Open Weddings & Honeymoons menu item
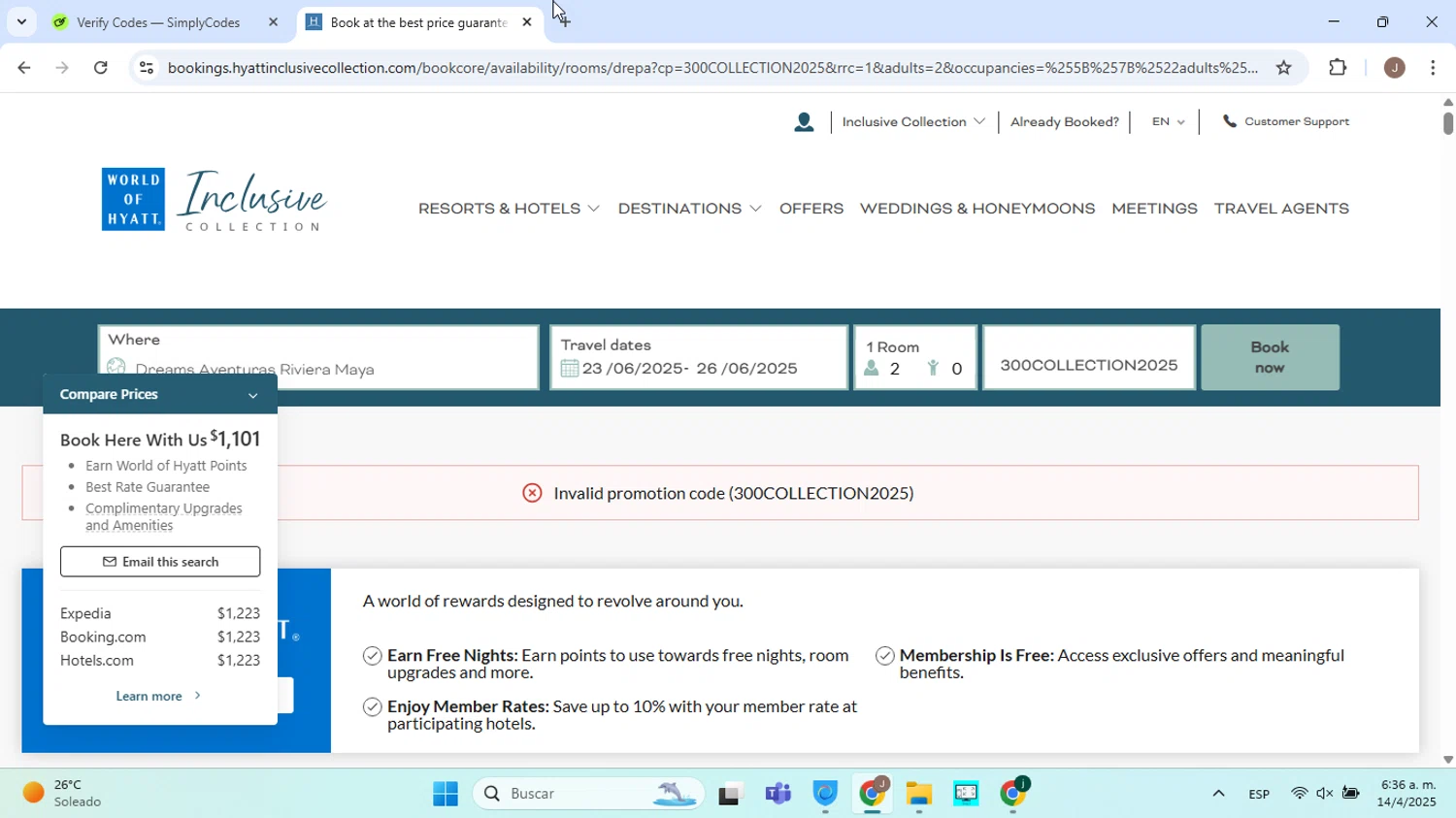The height and width of the screenshot is (818, 1456). click(x=977, y=209)
